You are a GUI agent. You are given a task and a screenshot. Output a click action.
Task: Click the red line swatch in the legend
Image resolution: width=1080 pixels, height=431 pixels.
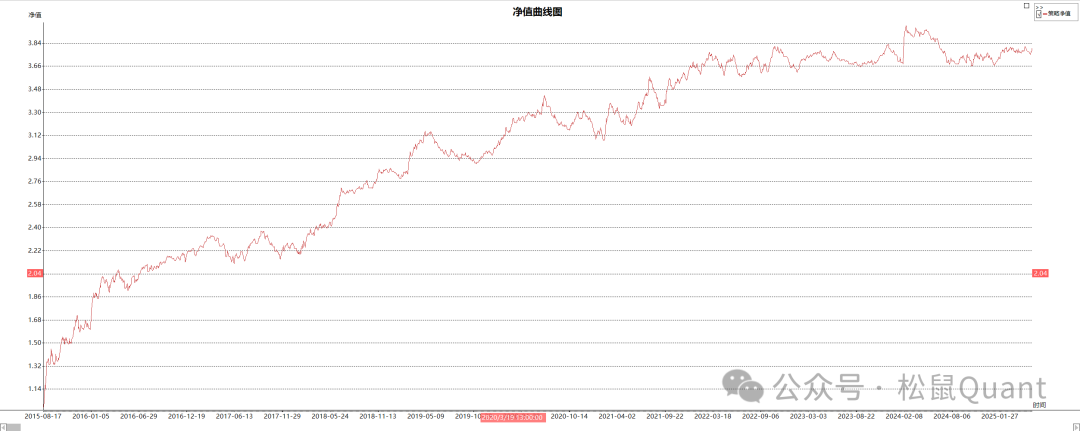click(1046, 14)
